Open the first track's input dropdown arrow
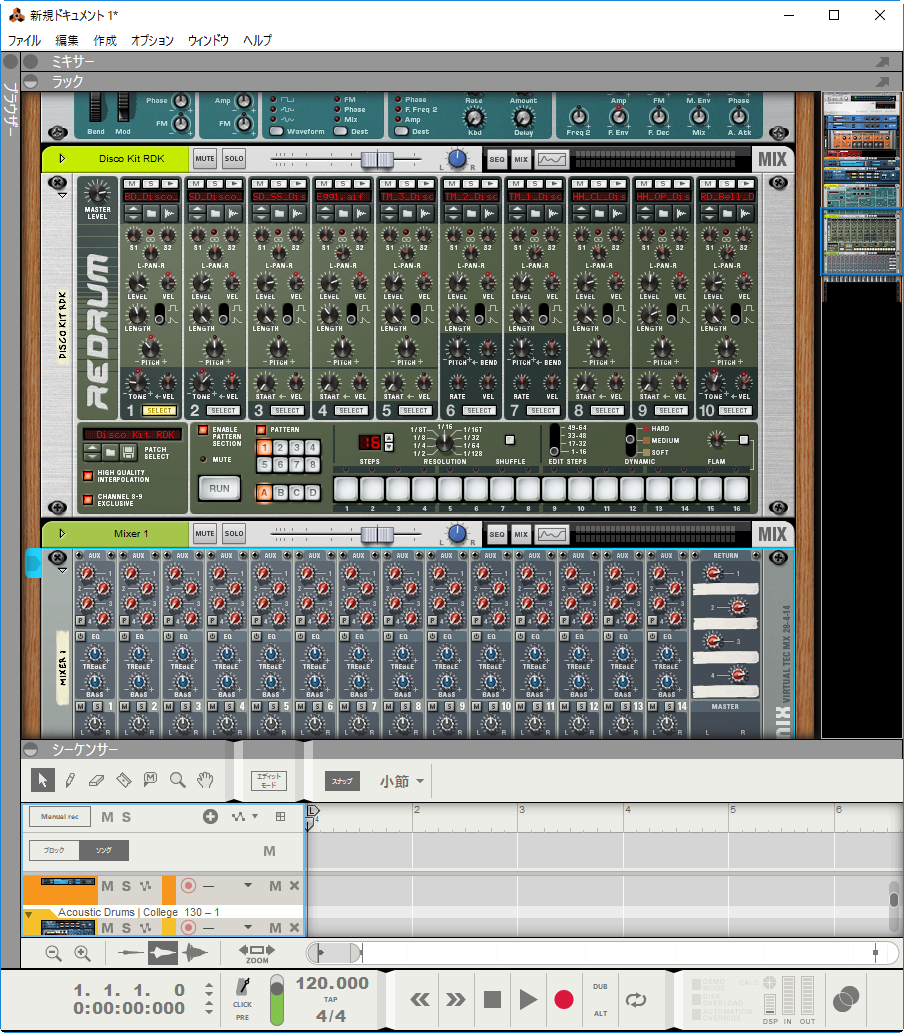 (x=248, y=886)
